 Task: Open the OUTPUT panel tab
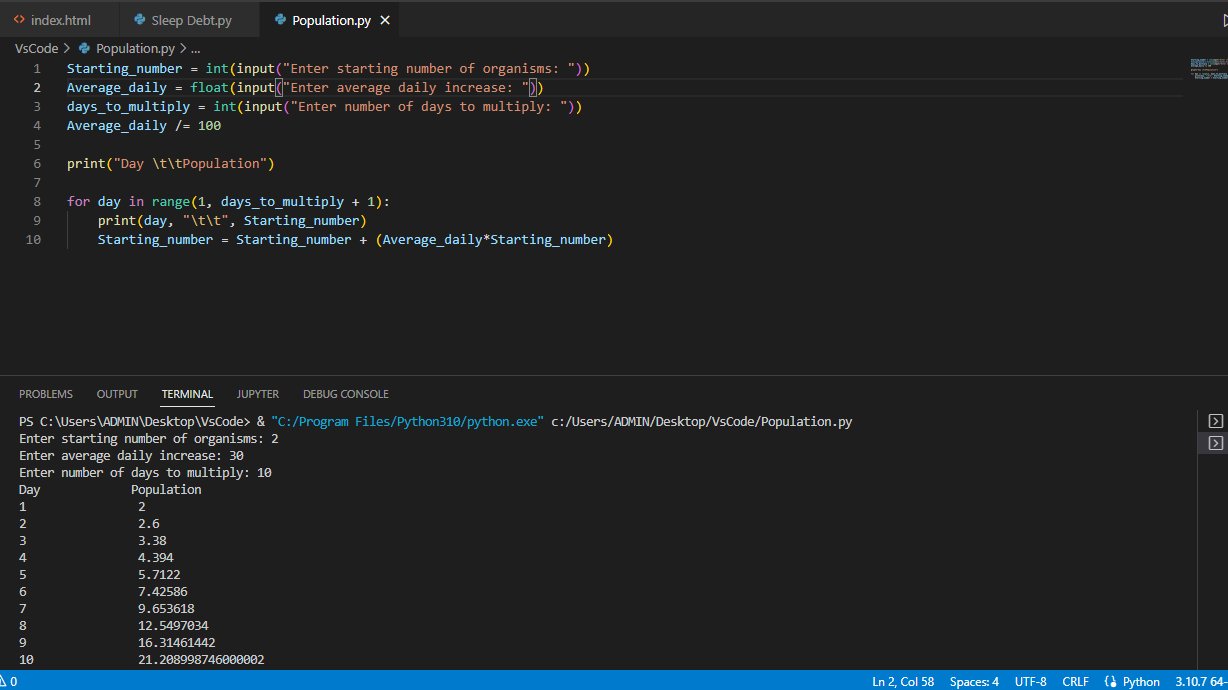tap(117, 394)
